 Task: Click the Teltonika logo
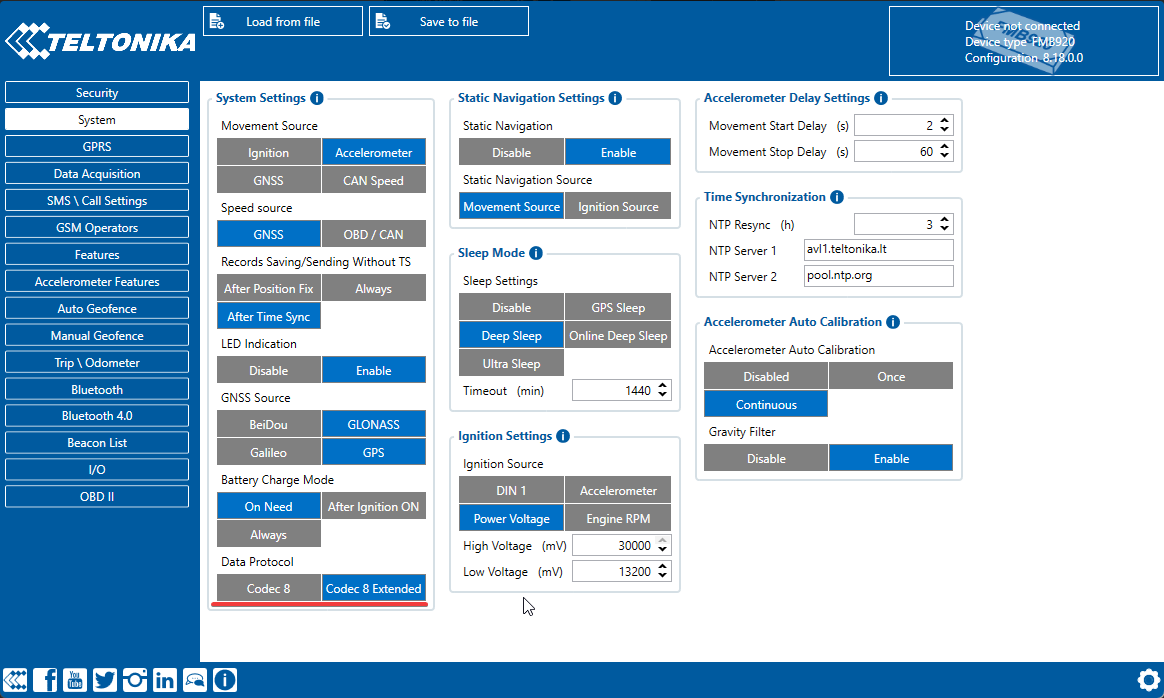(x=100, y=41)
